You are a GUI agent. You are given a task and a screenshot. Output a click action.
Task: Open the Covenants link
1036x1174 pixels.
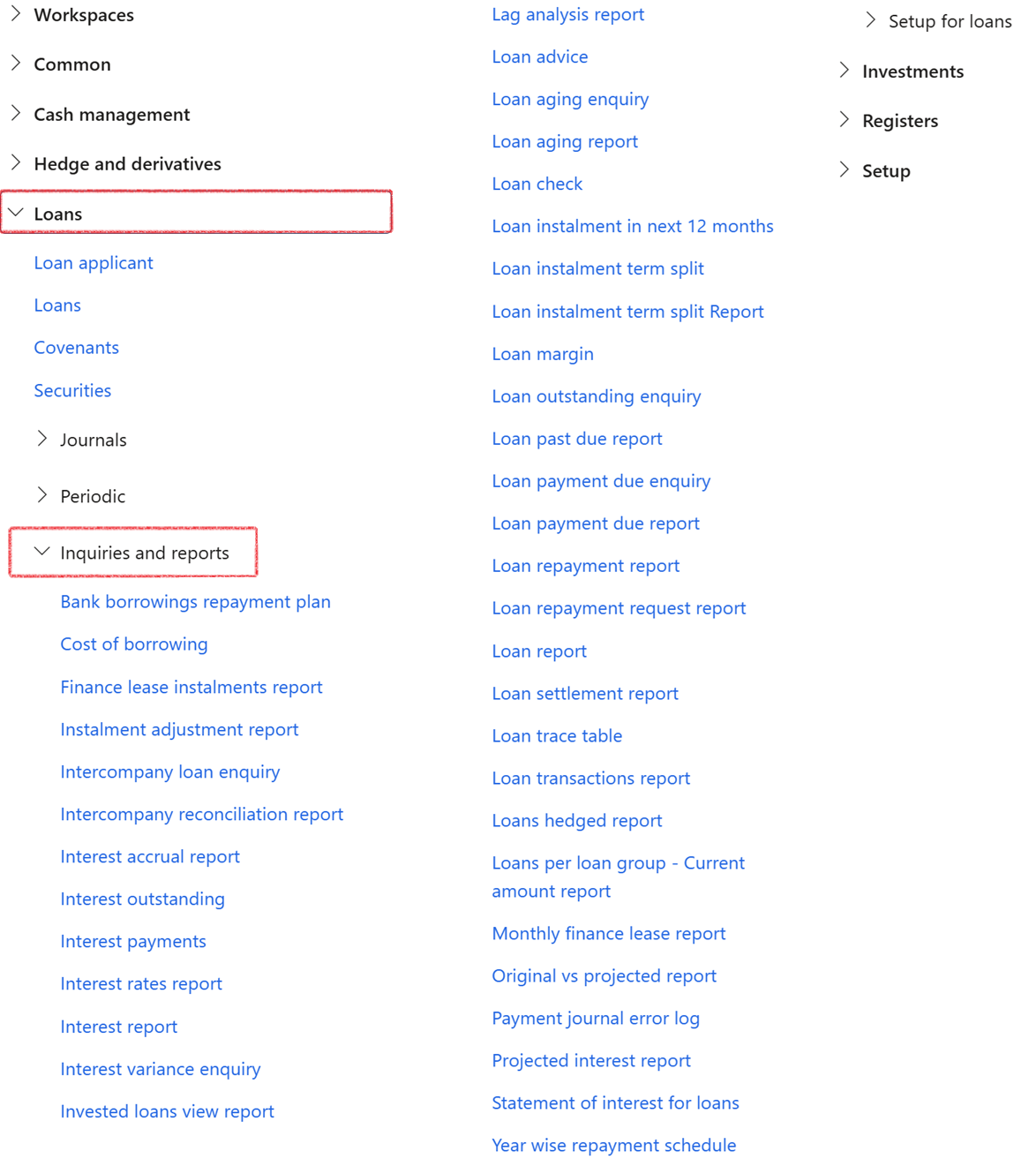pyautogui.click(x=77, y=348)
